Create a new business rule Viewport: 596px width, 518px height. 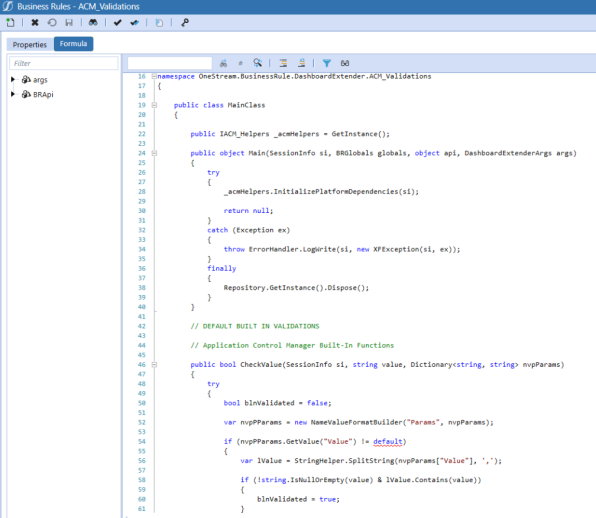pos(11,23)
